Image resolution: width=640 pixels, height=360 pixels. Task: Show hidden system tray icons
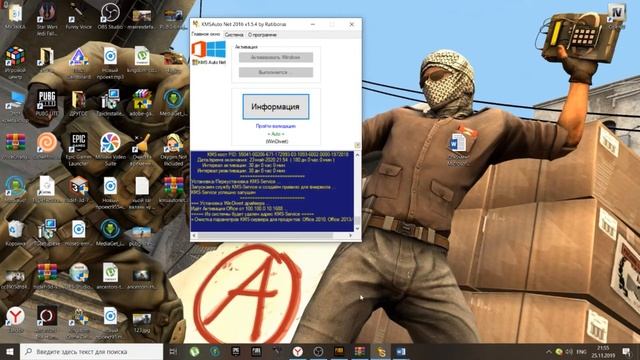[548, 351]
